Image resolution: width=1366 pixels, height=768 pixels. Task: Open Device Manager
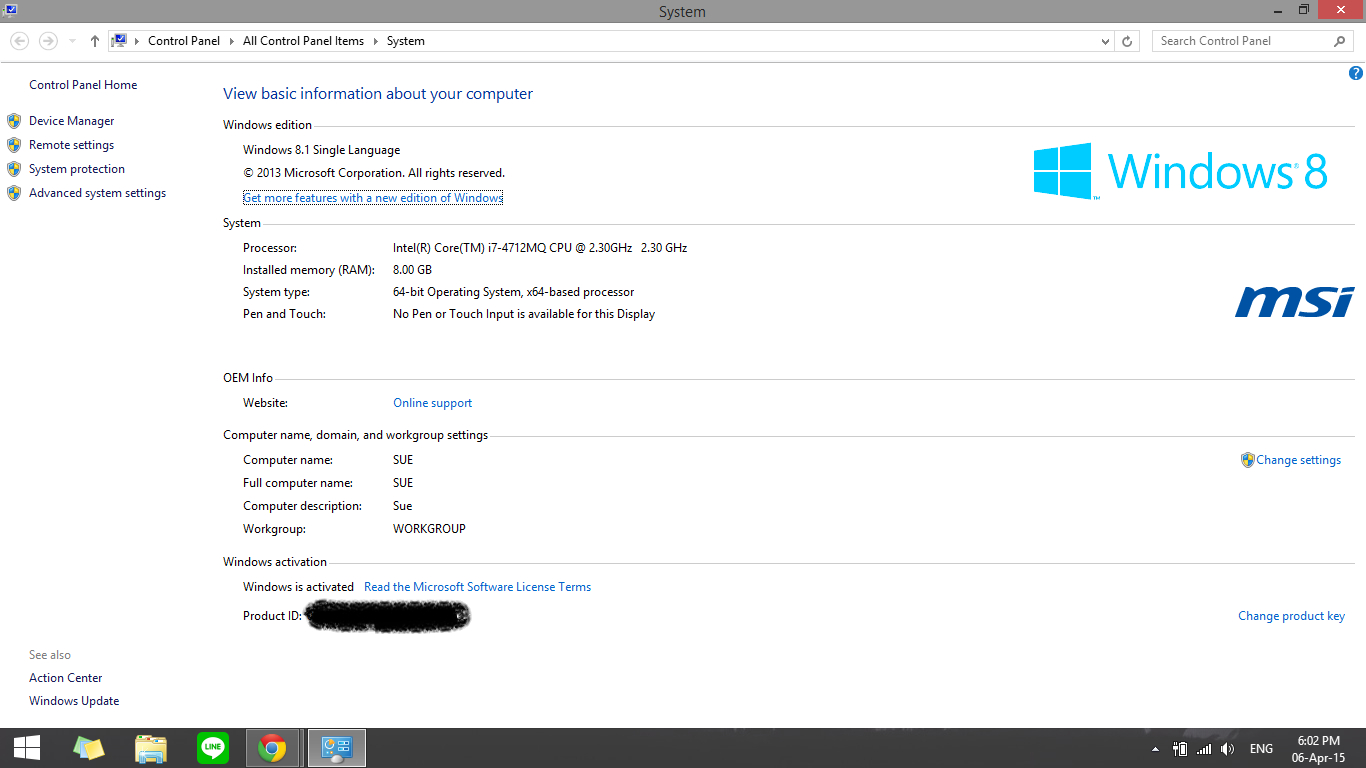[71, 121]
